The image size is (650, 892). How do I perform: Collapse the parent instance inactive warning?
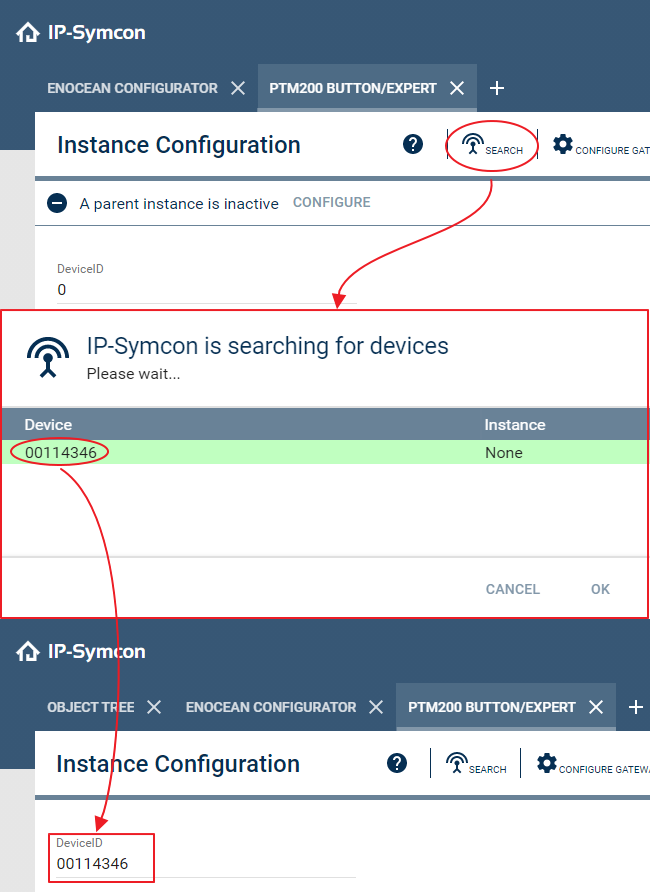(x=57, y=202)
